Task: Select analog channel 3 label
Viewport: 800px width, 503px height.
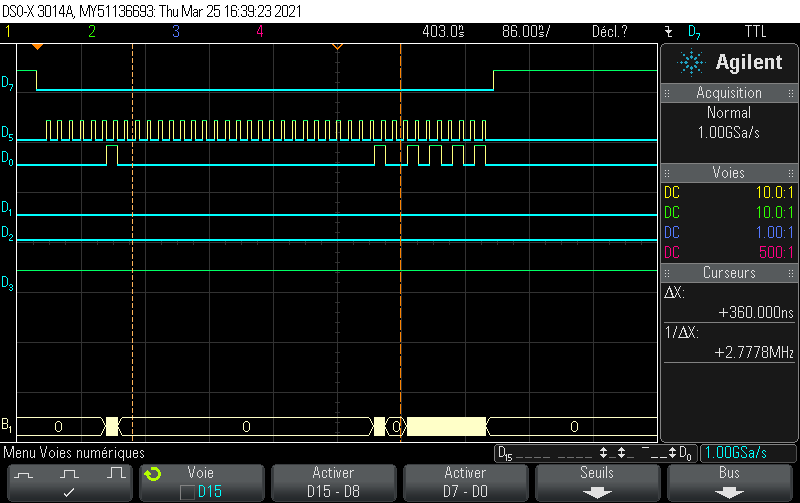Action: point(176,32)
